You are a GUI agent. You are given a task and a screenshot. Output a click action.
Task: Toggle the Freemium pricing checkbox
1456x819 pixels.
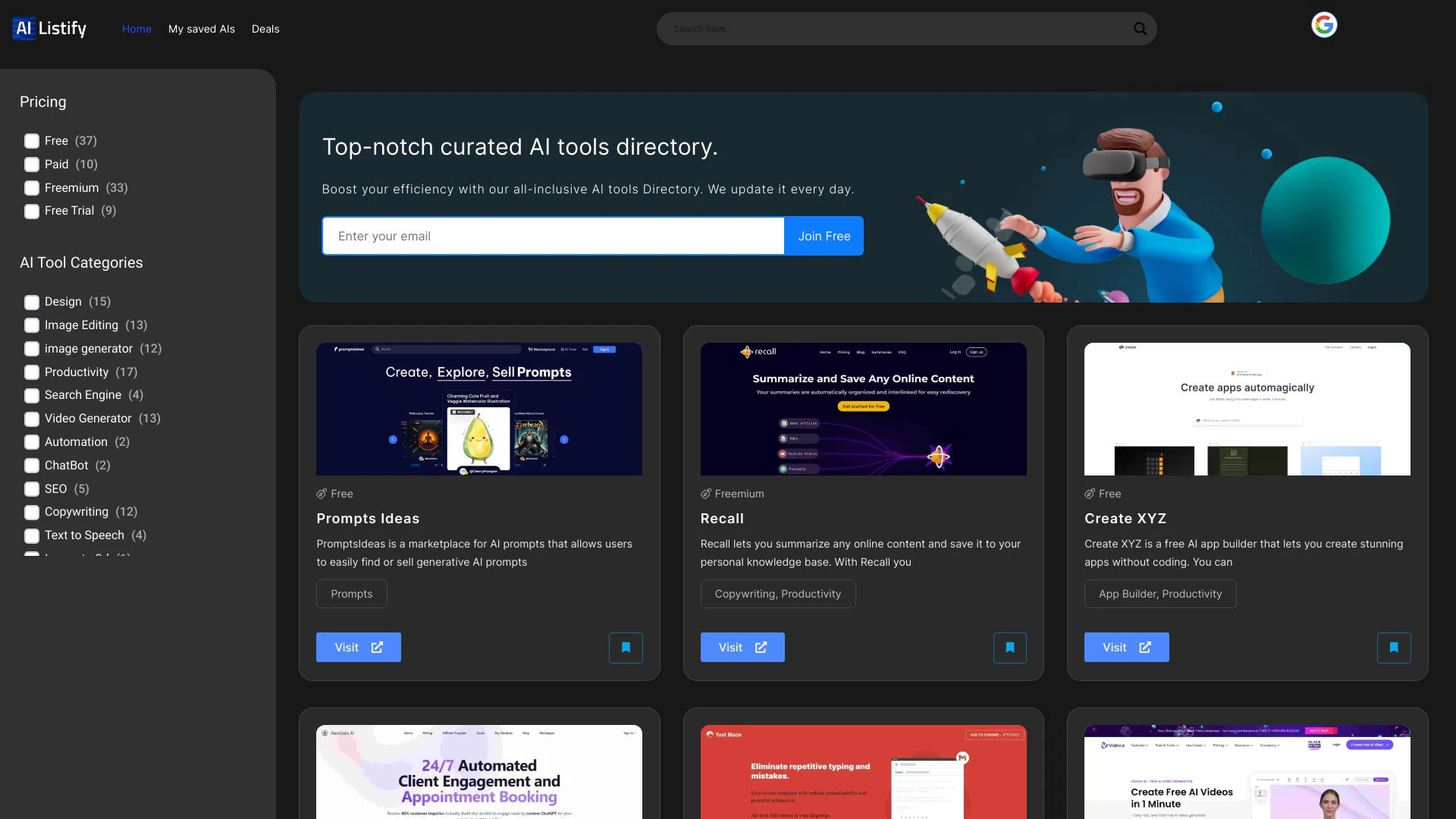(x=32, y=188)
